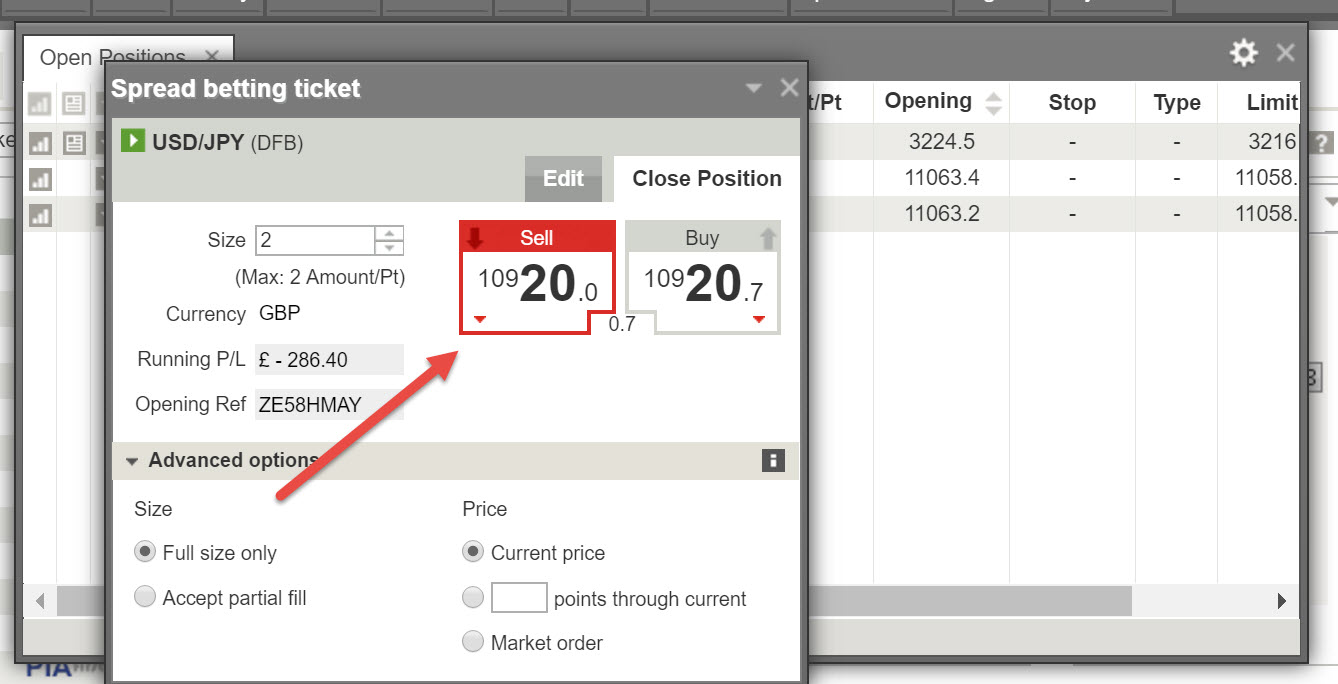
Task: Select Accept partial fill radio button
Action: point(146,598)
